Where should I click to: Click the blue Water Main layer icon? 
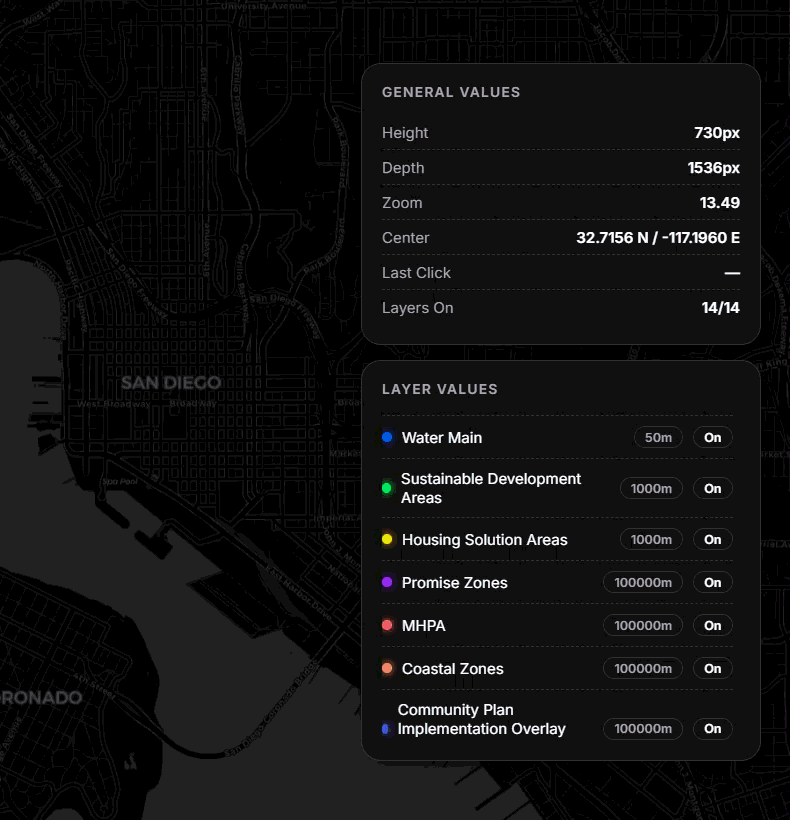pyautogui.click(x=385, y=437)
